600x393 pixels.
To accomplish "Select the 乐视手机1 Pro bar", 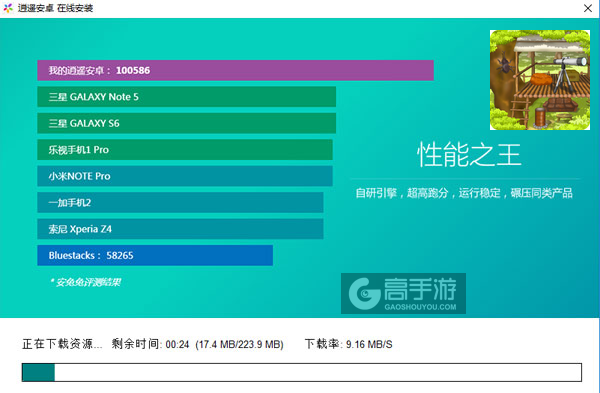I will click(x=185, y=150).
